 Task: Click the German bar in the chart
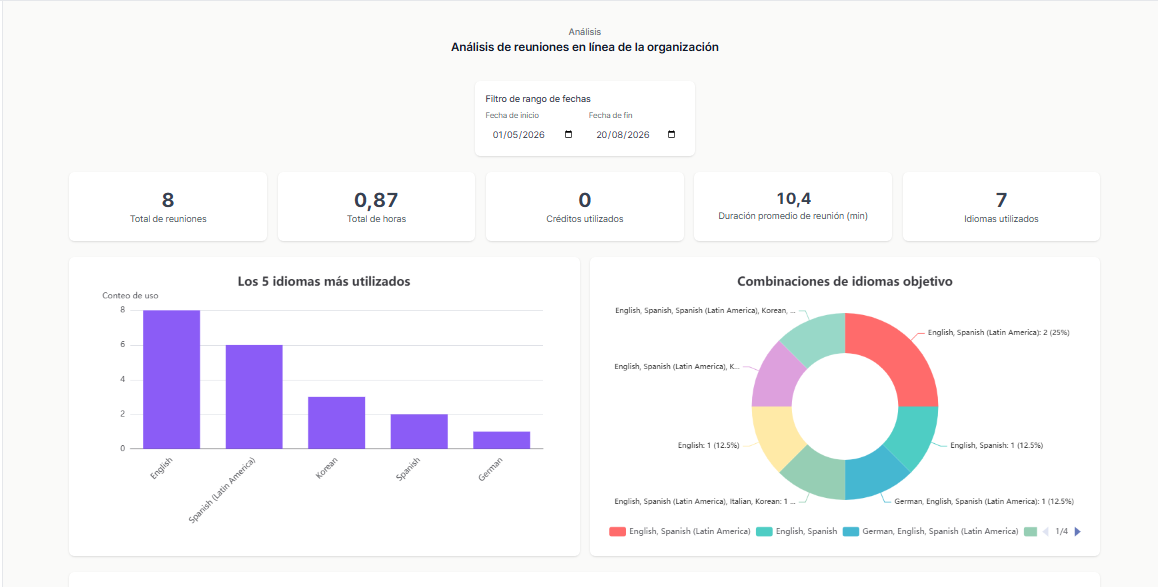(x=501, y=440)
